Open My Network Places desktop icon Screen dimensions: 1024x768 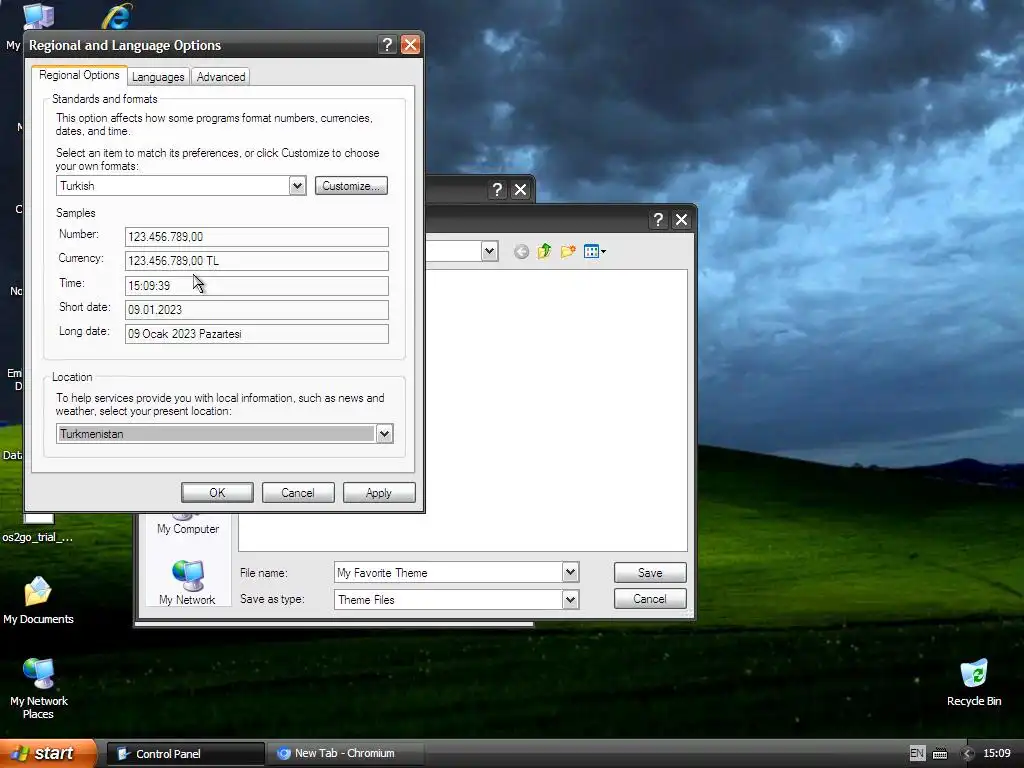click(39, 688)
